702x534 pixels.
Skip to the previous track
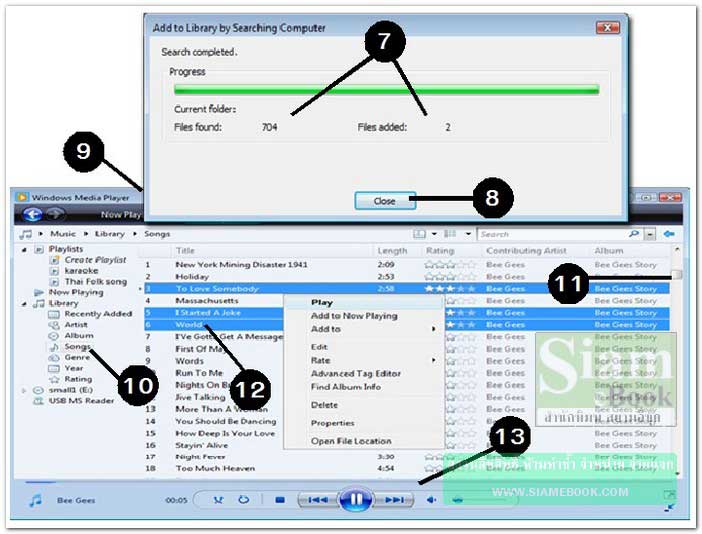(317, 500)
